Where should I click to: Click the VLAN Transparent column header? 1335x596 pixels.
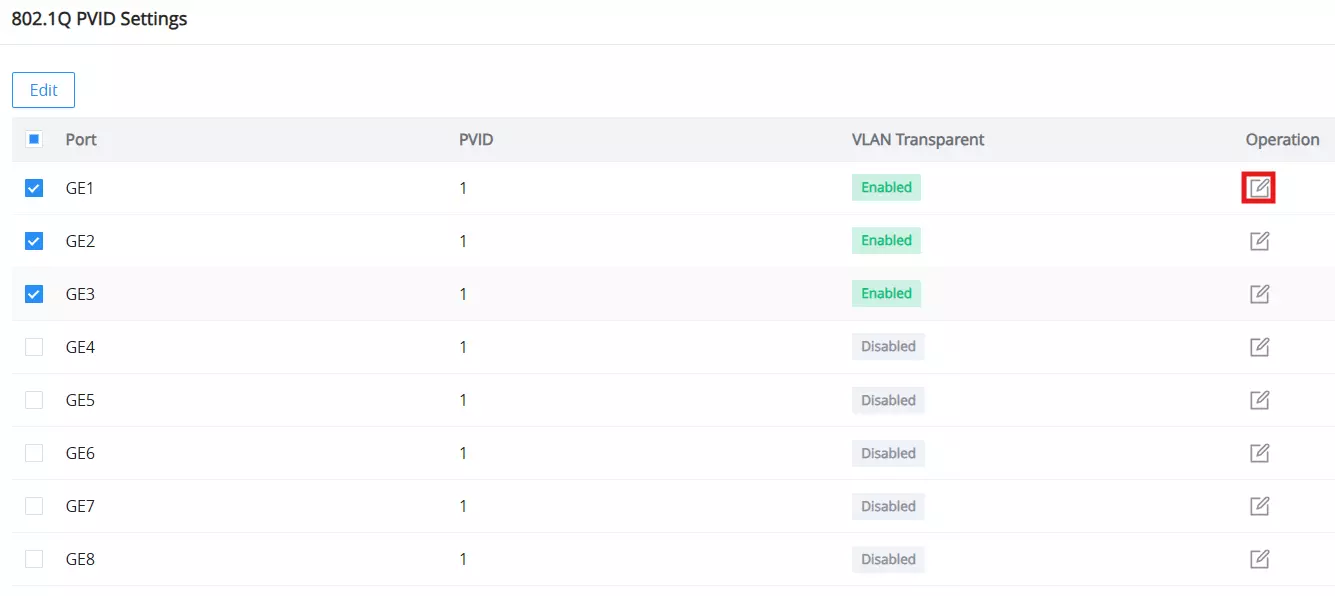(918, 140)
